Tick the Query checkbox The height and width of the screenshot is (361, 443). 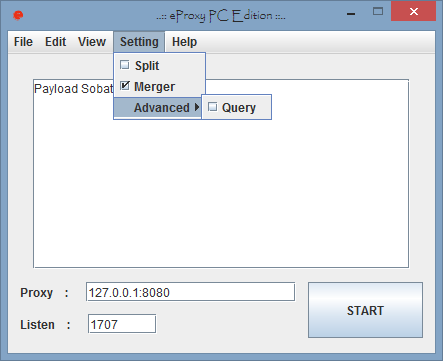coord(212,107)
